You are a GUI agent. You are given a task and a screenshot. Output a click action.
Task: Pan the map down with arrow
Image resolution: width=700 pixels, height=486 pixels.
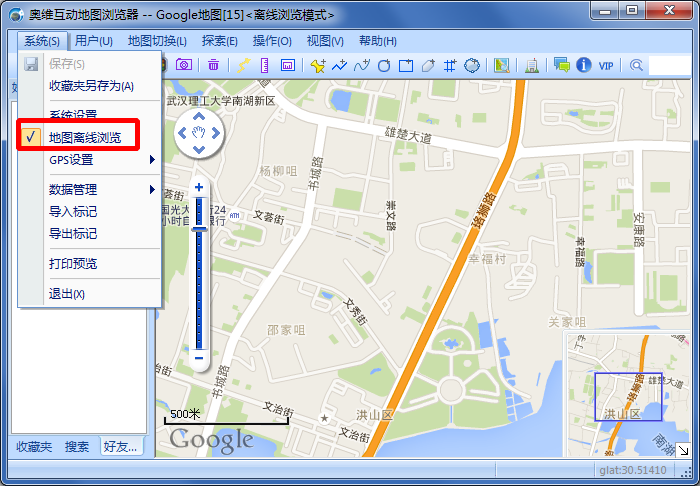(x=199, y=150)
